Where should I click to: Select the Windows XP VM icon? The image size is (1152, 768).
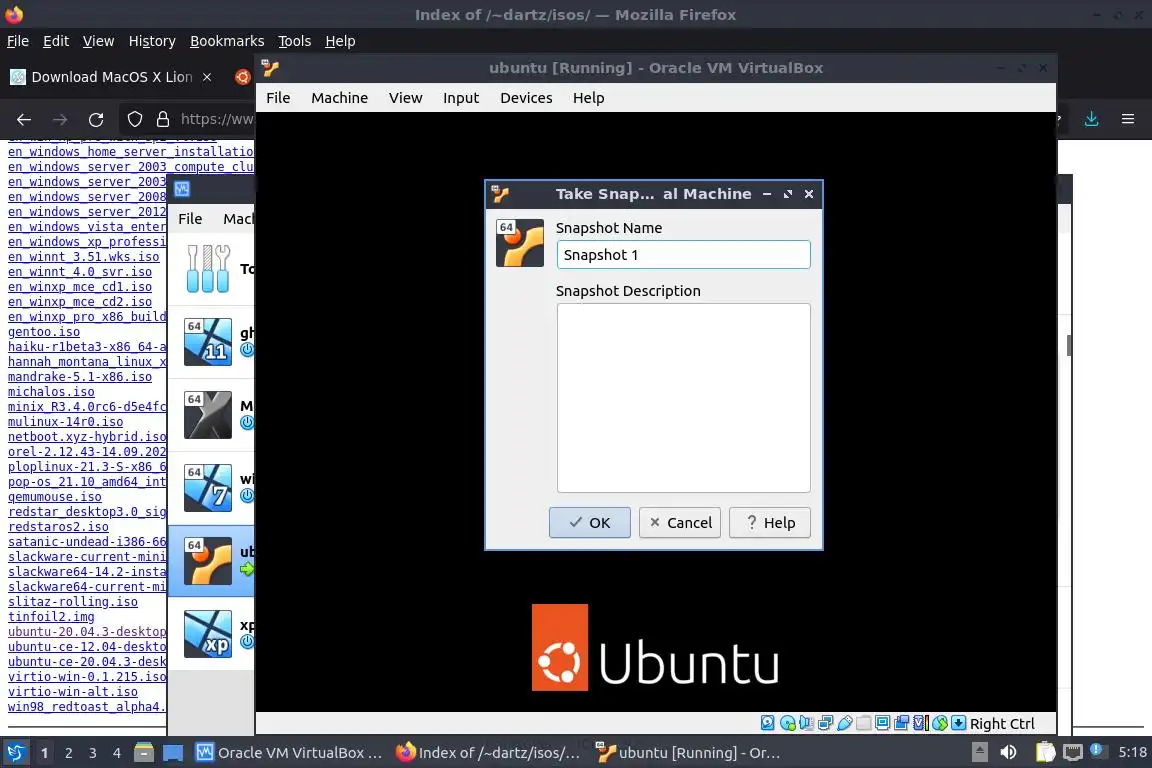click(208, 634)
